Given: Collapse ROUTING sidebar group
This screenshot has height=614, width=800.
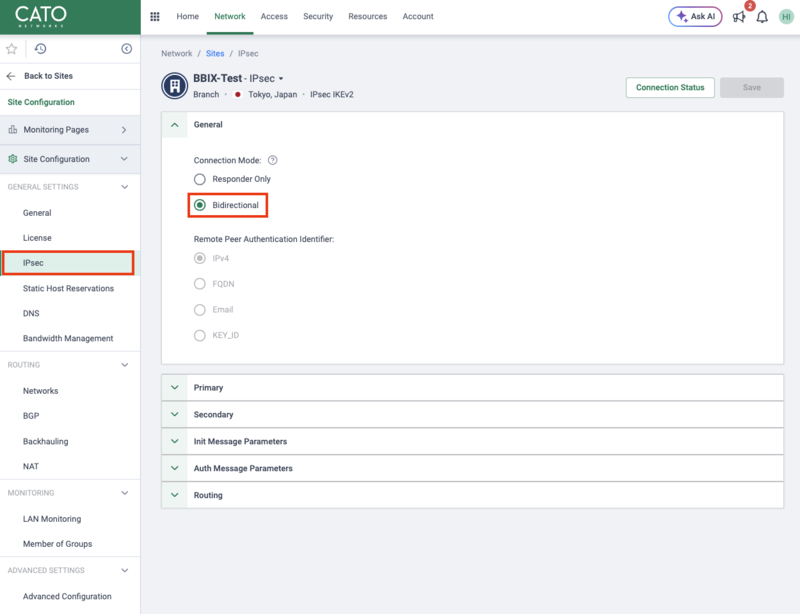Looking at the screenshot, I should point(124,365).
